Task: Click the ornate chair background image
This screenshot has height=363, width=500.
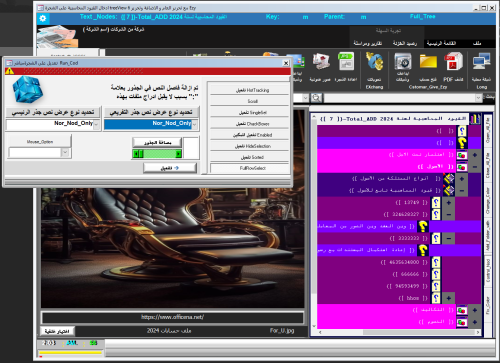Action: (x=173, y=247)
